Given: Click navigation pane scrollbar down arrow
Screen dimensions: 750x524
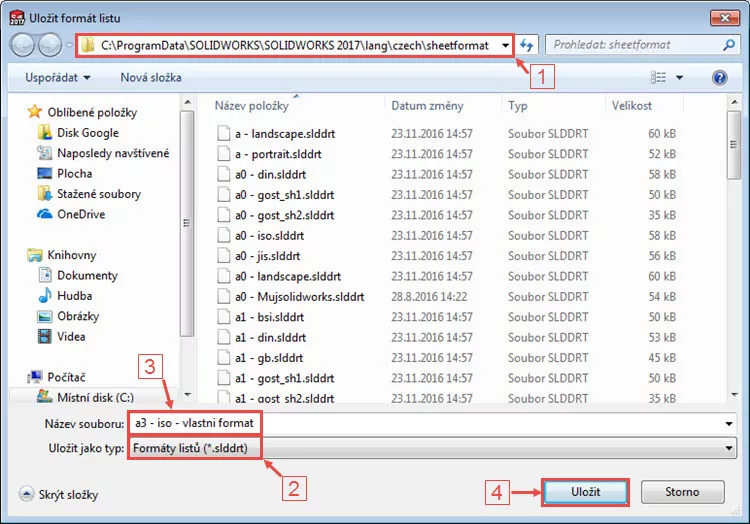Looking at the screenshot, I should pos(188,395).
